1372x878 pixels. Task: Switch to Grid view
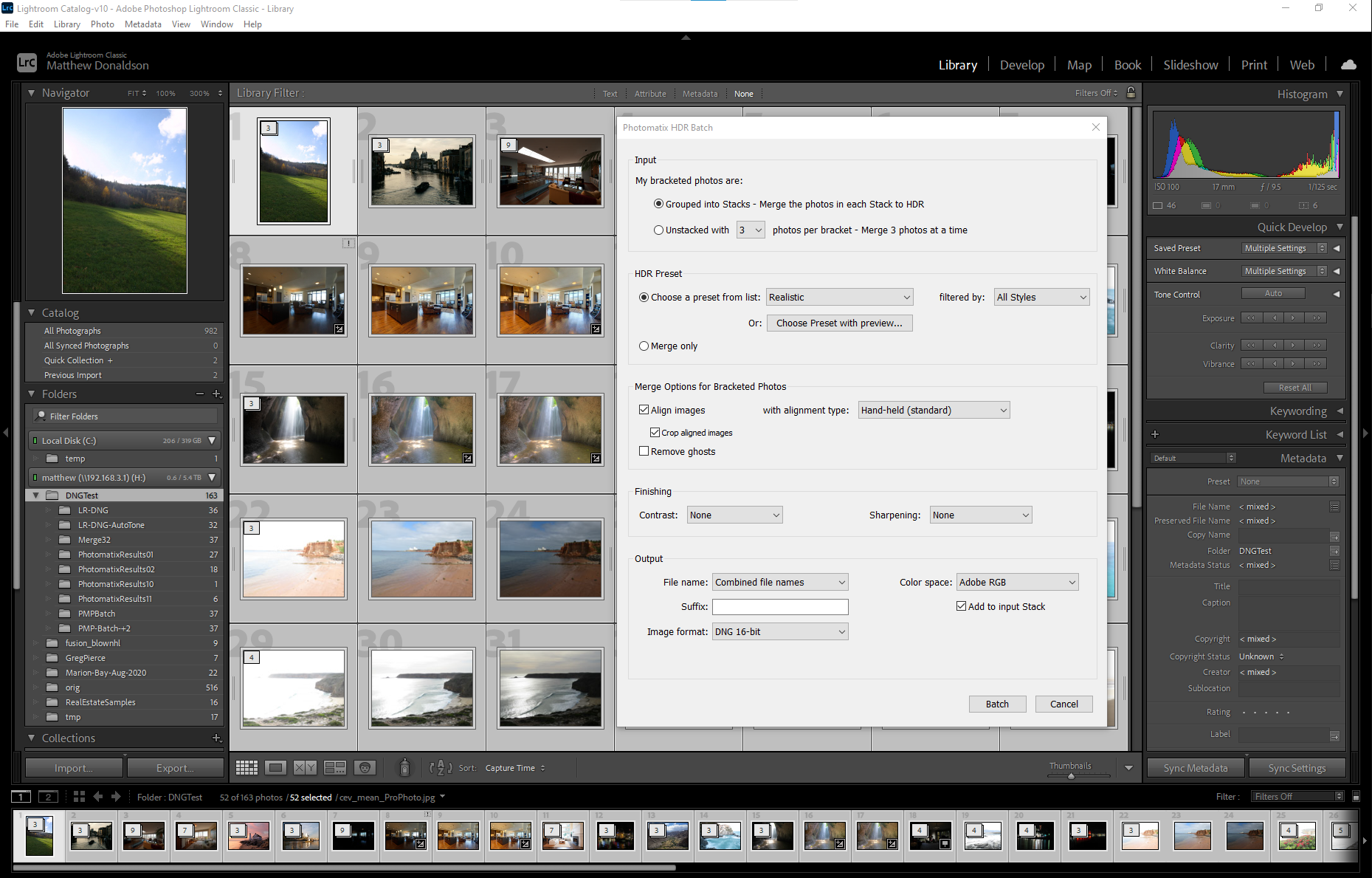tap(247, 768)
